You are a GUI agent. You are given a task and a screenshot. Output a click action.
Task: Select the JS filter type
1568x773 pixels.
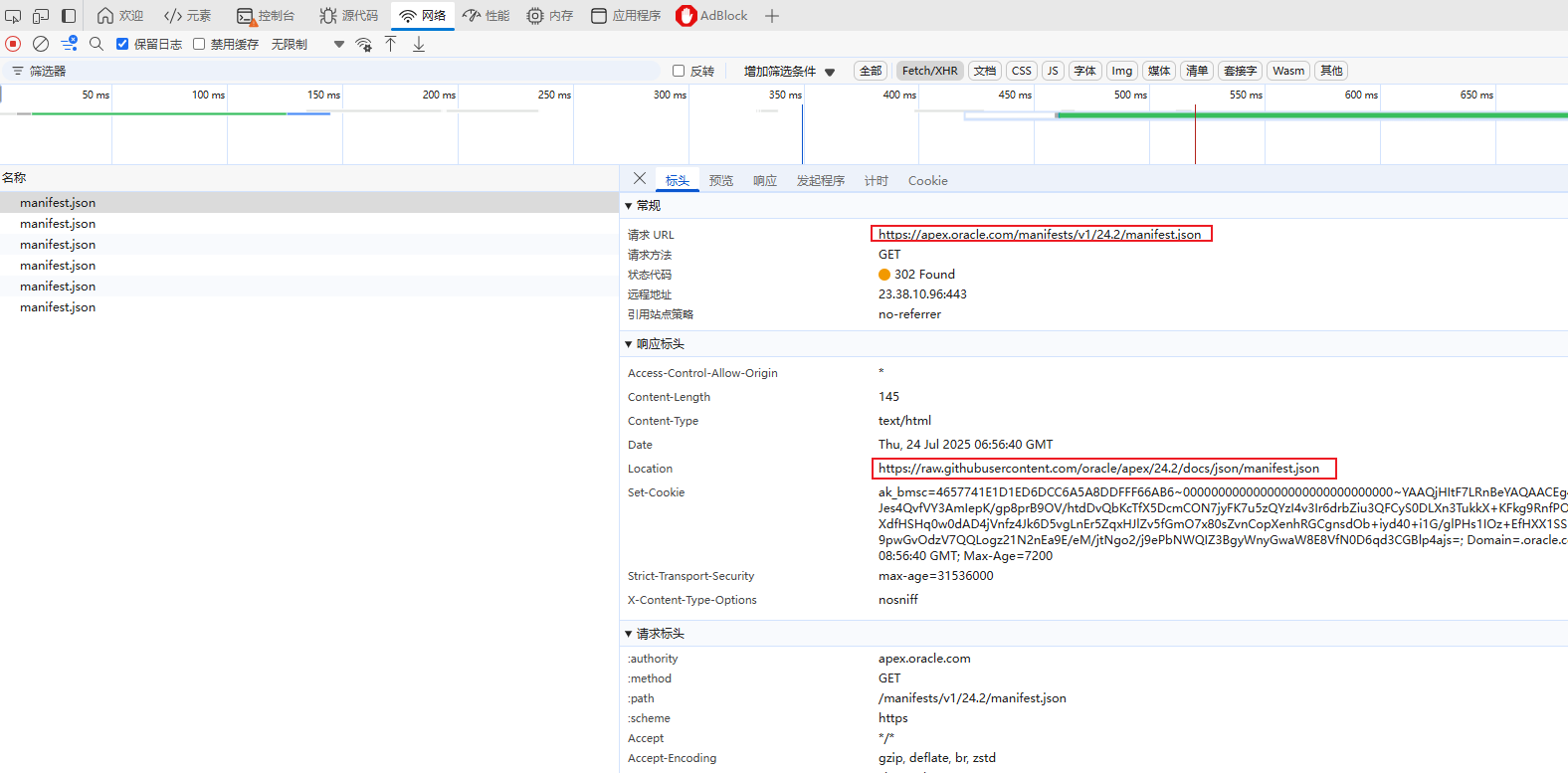click(1053, 71)
